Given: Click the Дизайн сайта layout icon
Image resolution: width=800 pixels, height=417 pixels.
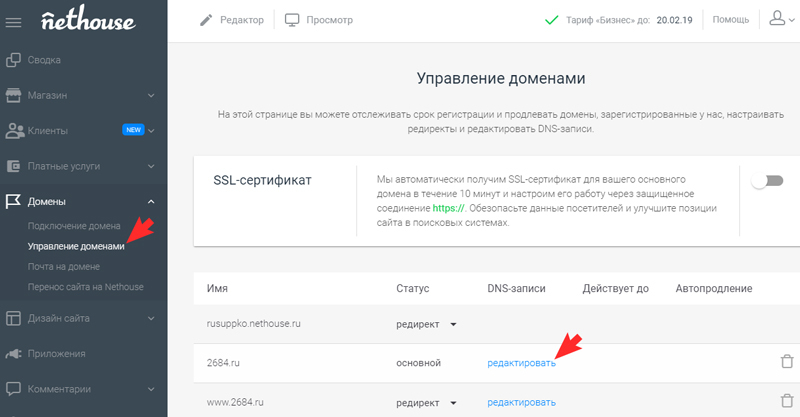Looking at the screenshot, I should pyautogui.click(x=13, y=318).
